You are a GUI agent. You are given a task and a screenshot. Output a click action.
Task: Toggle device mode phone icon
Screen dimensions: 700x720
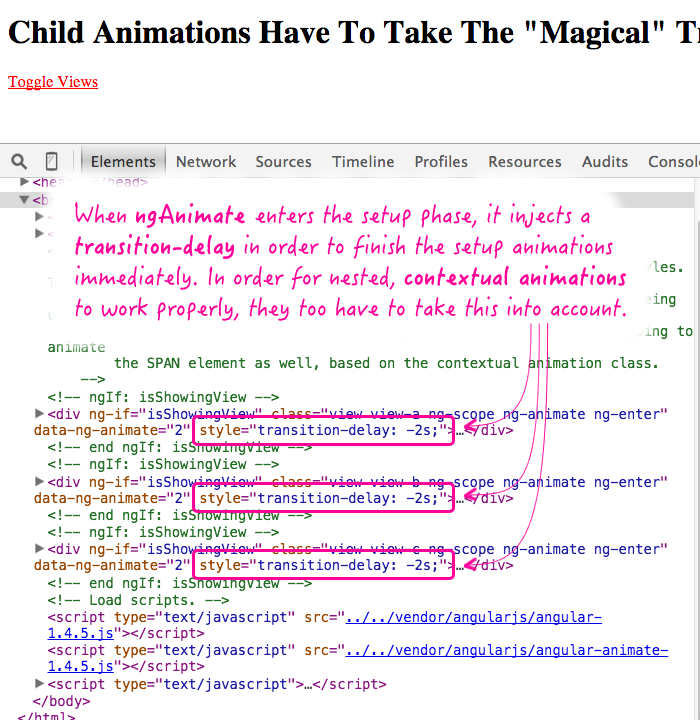click(52, 161)
